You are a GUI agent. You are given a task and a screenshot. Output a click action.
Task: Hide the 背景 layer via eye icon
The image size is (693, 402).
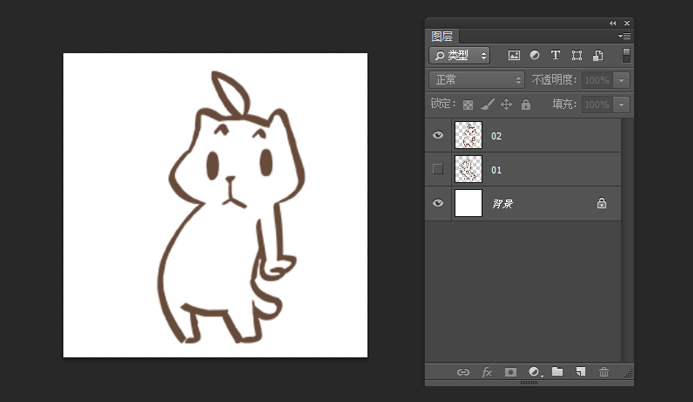pyautogui.click(x=438, y=203)
